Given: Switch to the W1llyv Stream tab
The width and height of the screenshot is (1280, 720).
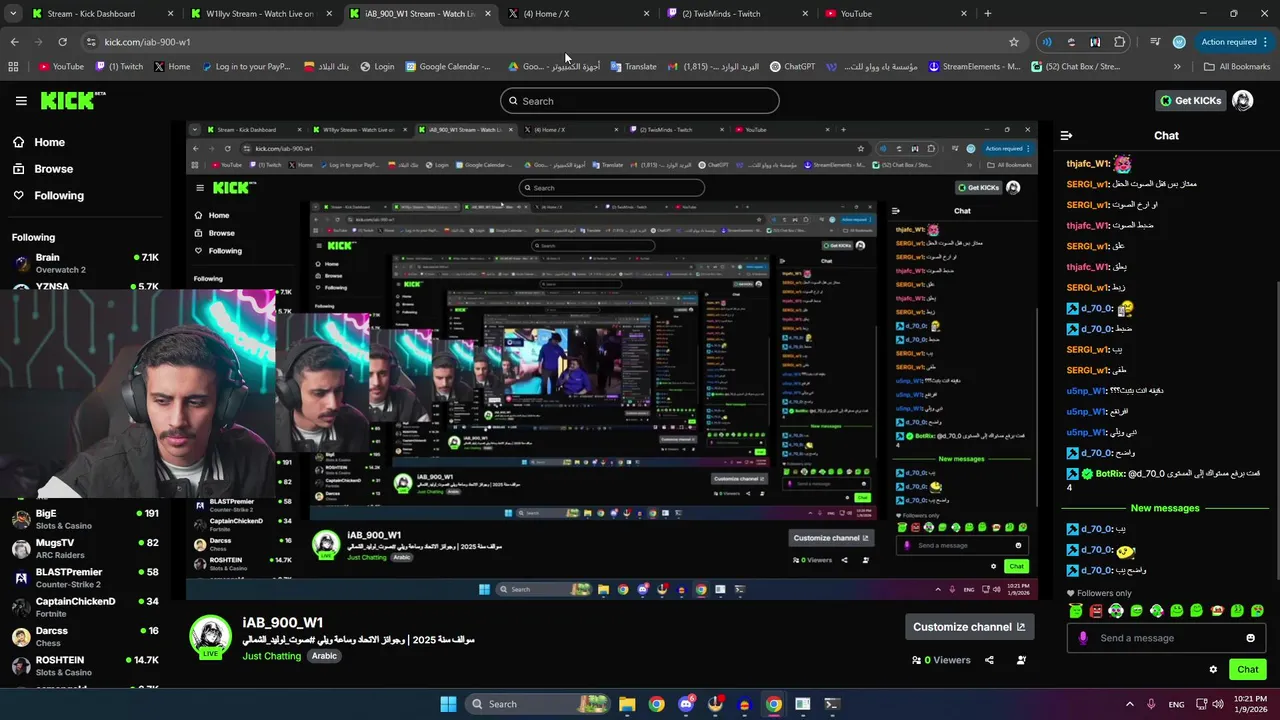Looking at the screenshot, I should pyautogui.click(x=259, y=14).
